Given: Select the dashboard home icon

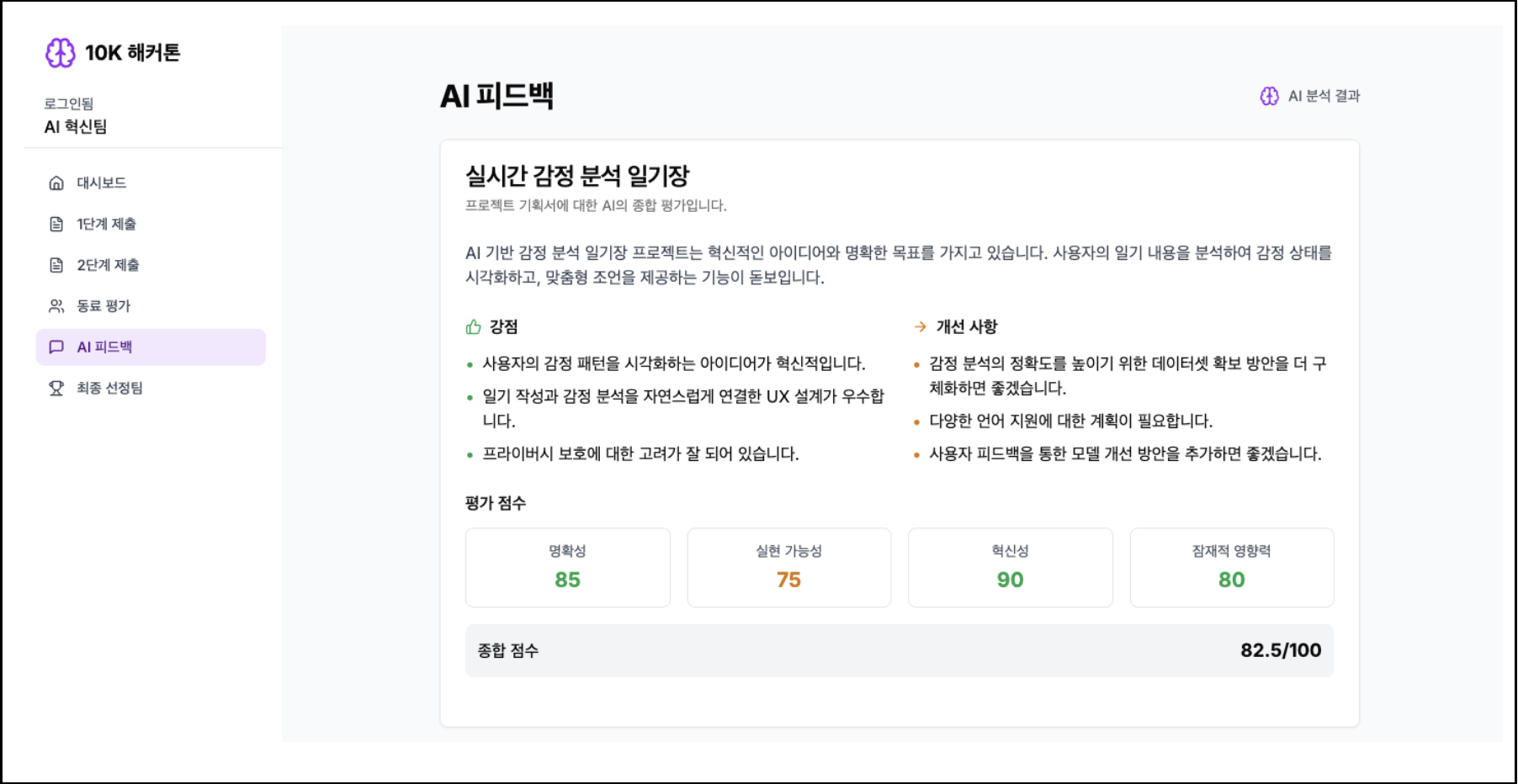Looking at the screenshot, I should 56,182.
